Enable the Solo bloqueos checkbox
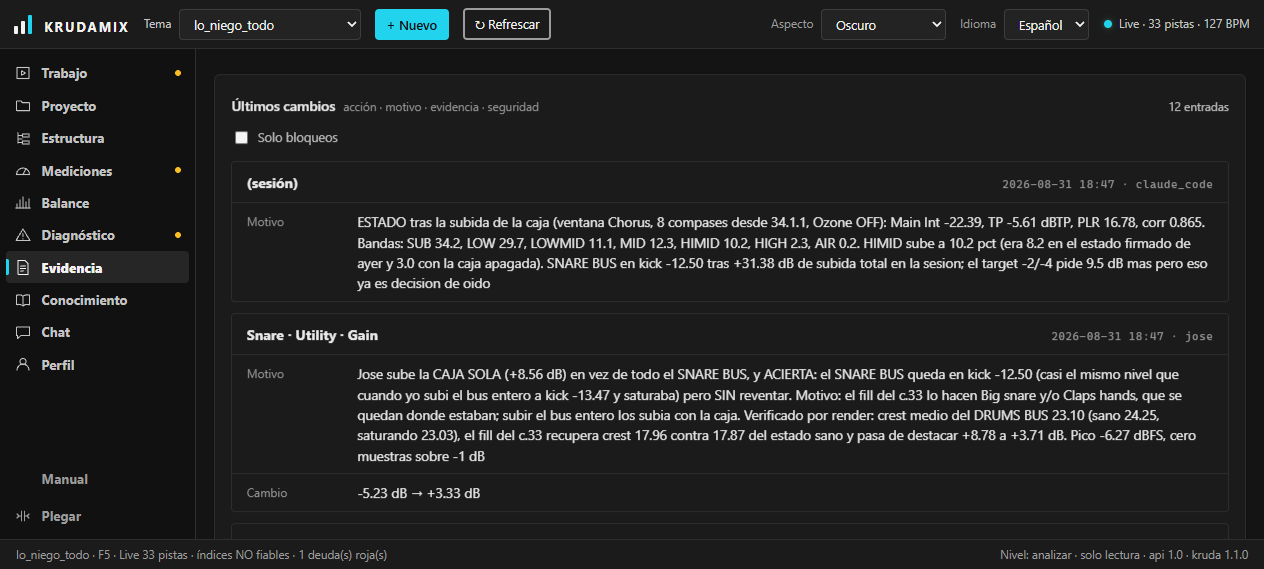This screenshot has height=569, width=1264. (241, 138)
